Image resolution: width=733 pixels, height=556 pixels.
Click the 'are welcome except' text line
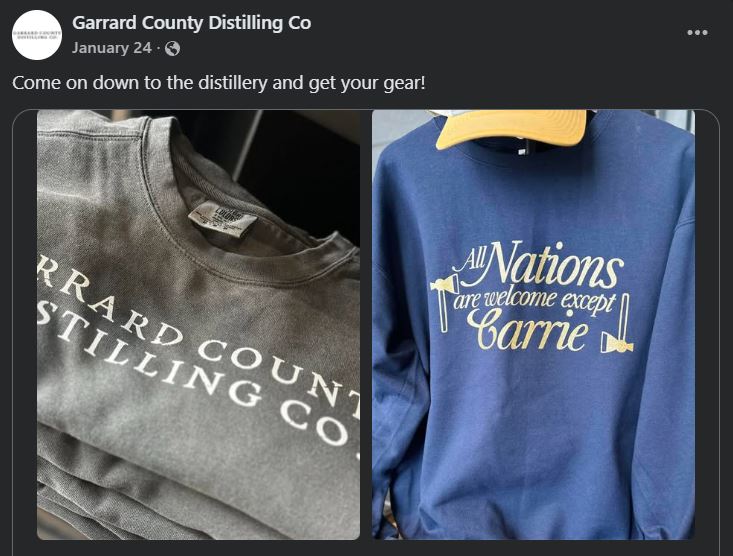[533, 300]
